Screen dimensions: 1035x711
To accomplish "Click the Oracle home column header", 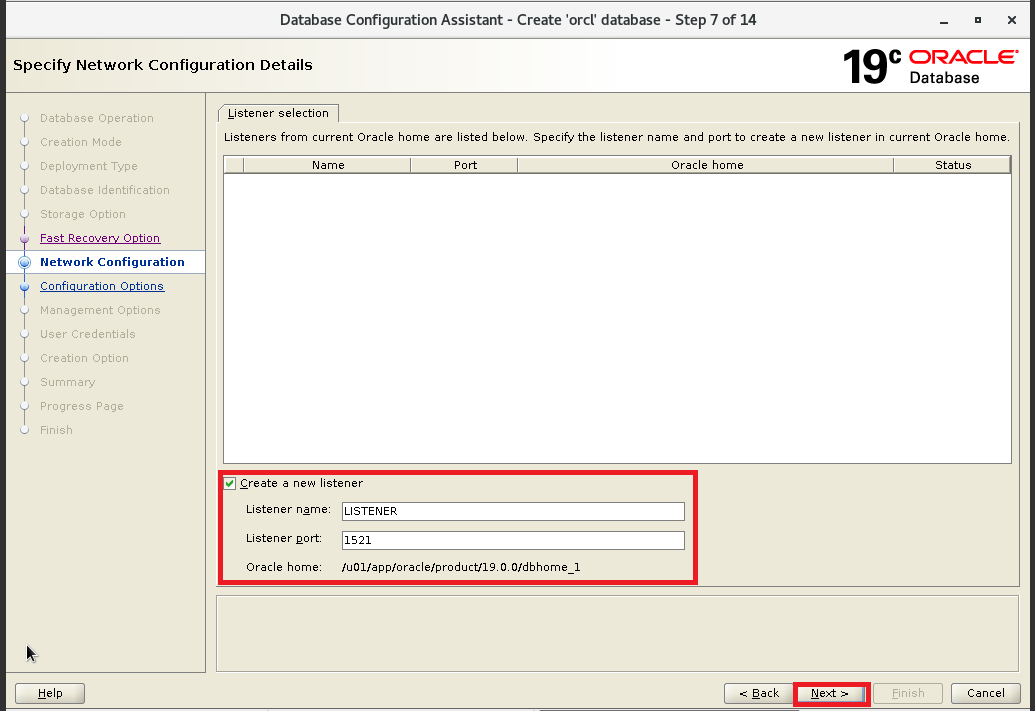I will [706, 165].
